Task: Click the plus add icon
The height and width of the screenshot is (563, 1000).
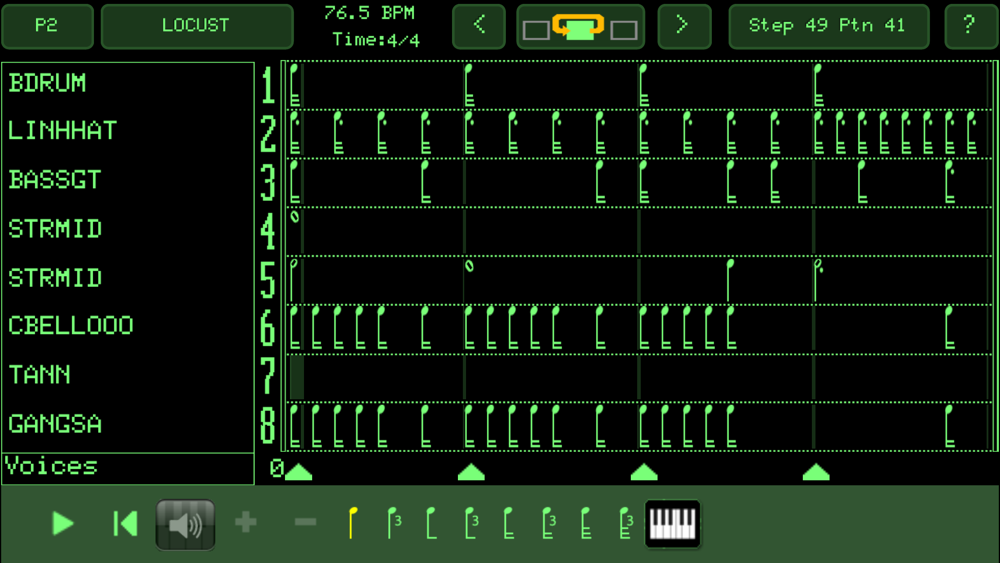Action: 246,523
